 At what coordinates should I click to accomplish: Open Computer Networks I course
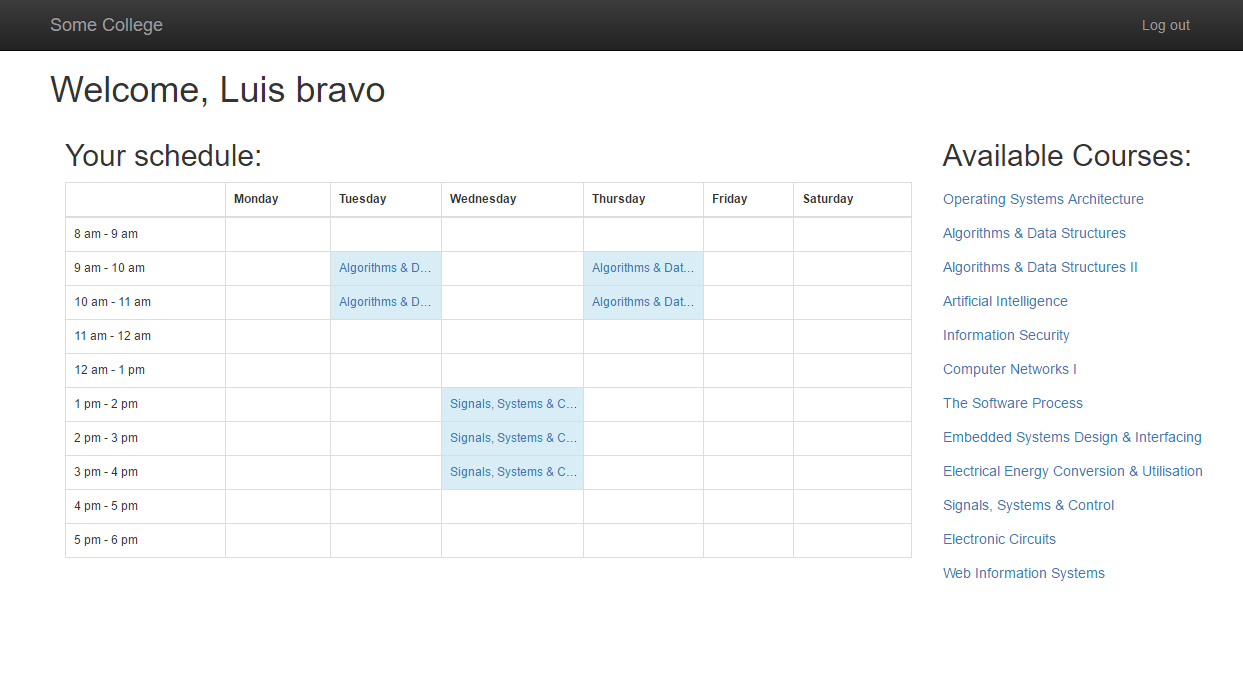pos(1010,369)
